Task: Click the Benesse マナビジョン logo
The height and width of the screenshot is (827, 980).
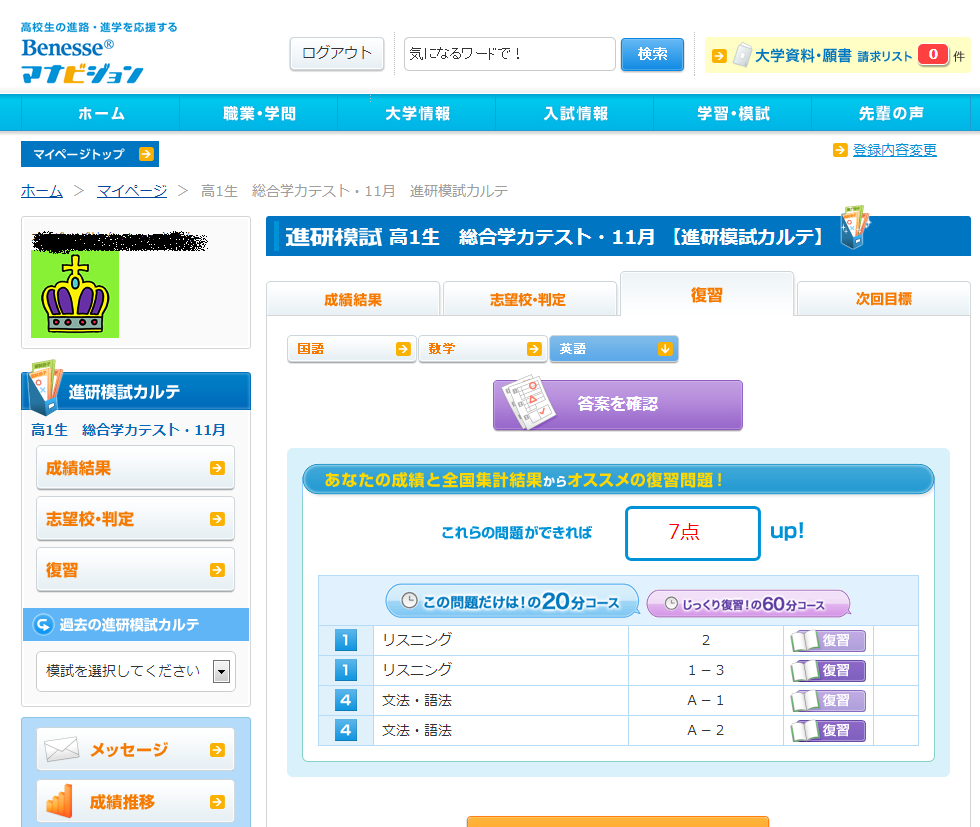Action: pos(82,60)
